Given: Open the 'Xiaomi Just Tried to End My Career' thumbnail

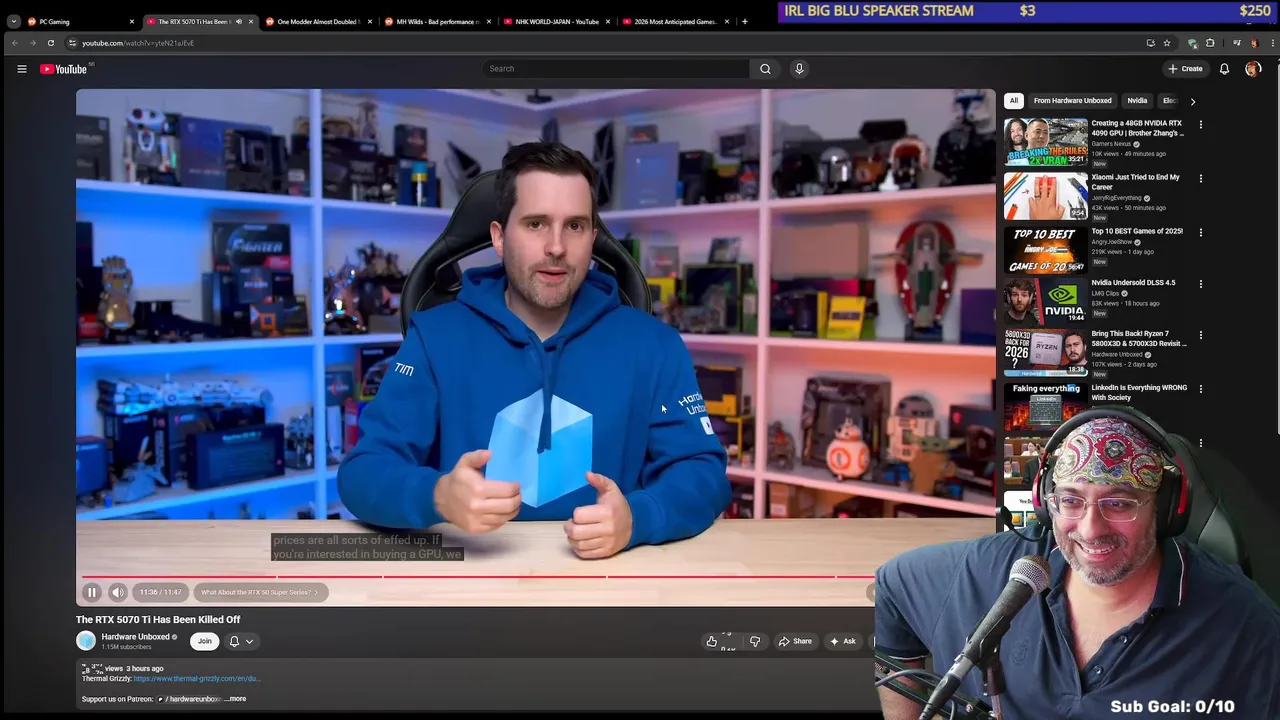Looking at the screenshot, I should click(x=1046, y=195).
